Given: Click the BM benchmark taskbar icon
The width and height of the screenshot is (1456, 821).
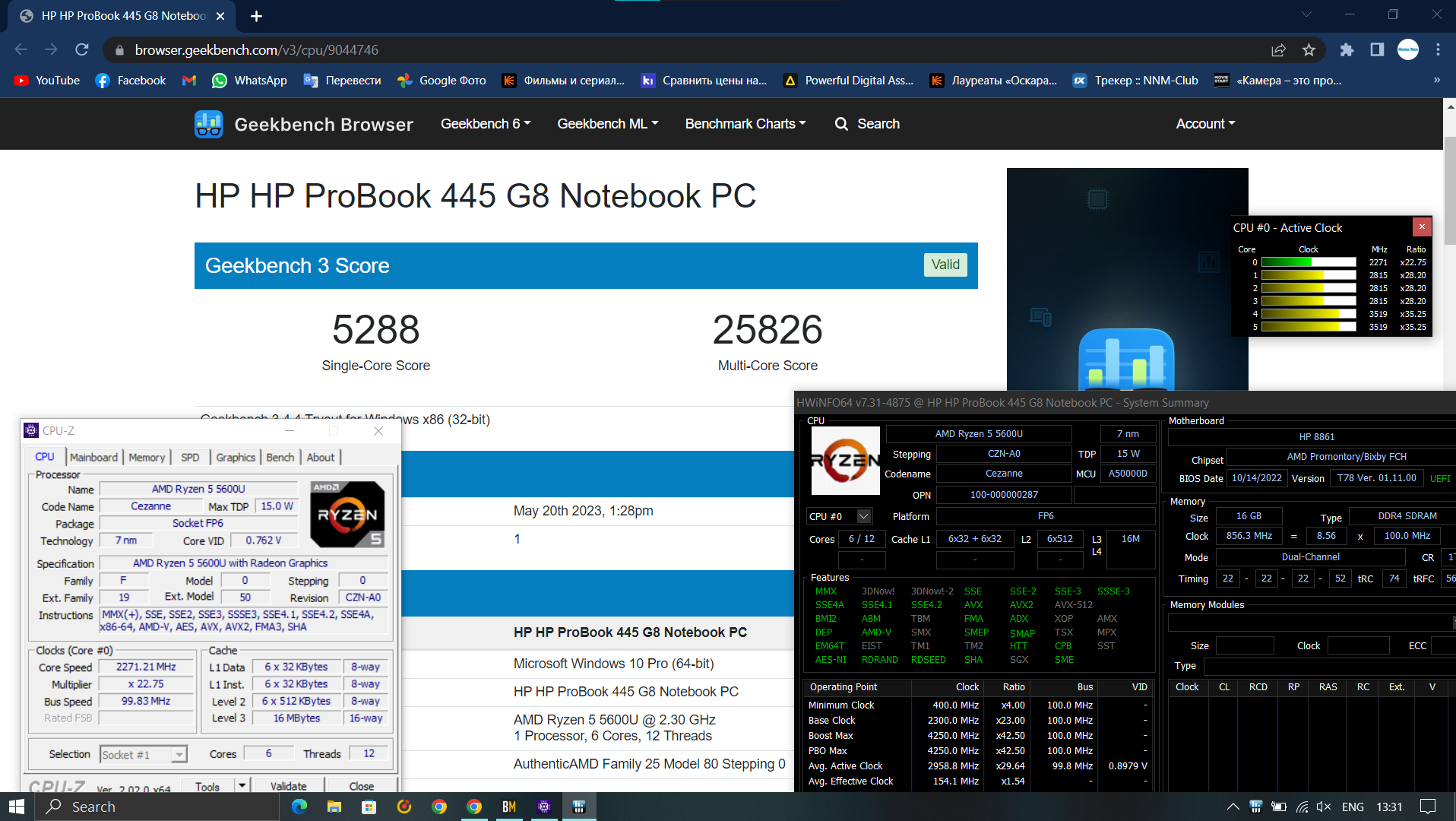Looking at the screenshot, I should coord(509,807).
